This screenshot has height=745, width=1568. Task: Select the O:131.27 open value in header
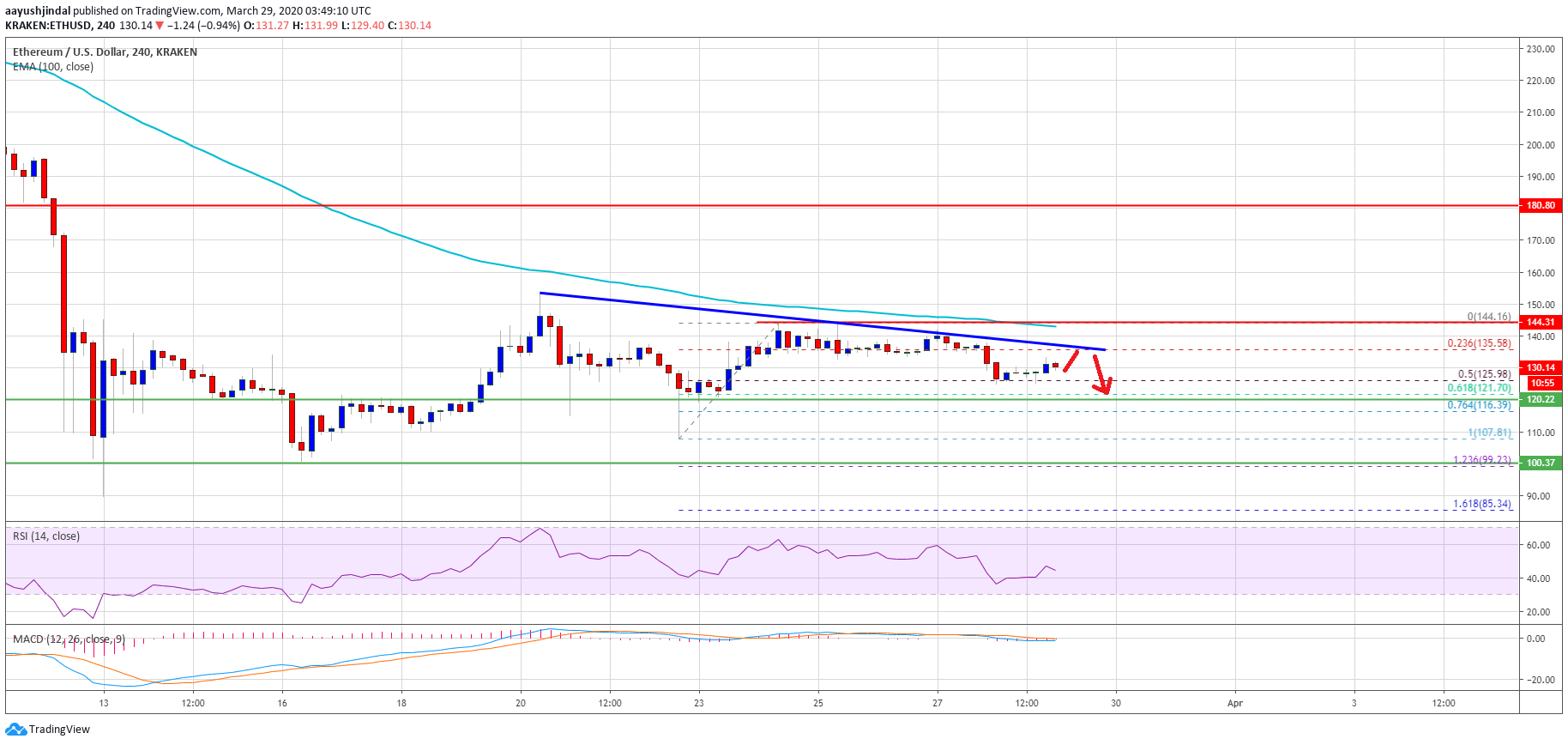click(267, 26)
